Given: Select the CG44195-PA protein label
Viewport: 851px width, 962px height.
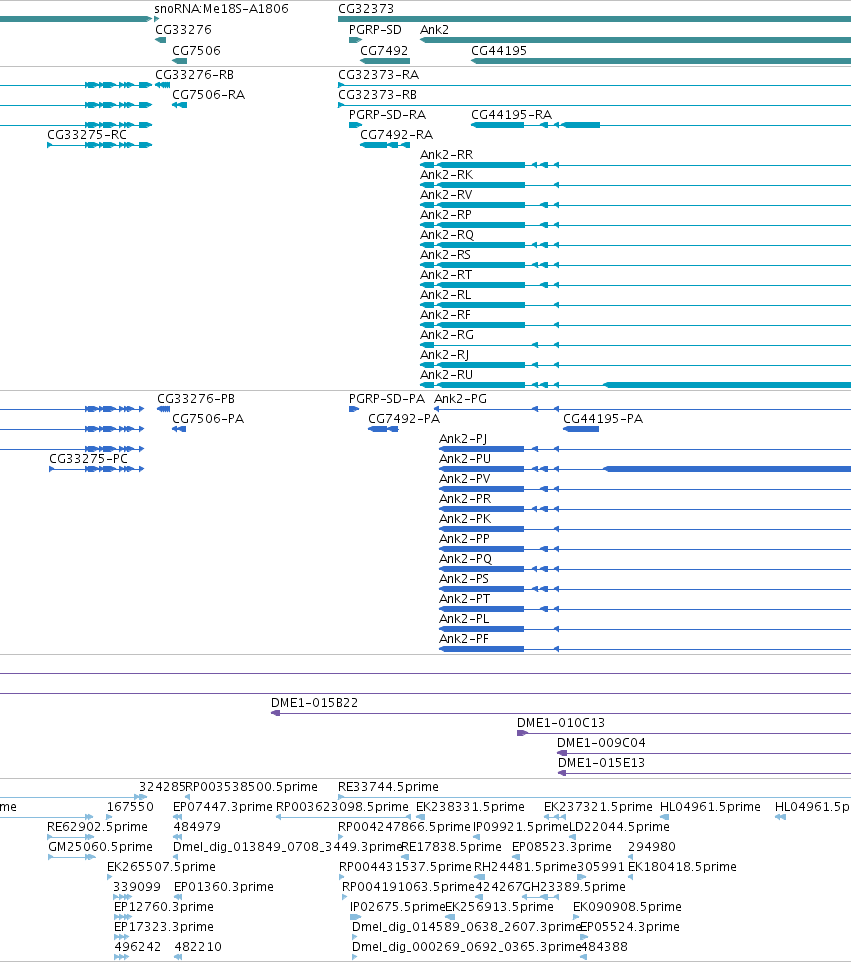Looking at the screenshot, I should [603, 418].
